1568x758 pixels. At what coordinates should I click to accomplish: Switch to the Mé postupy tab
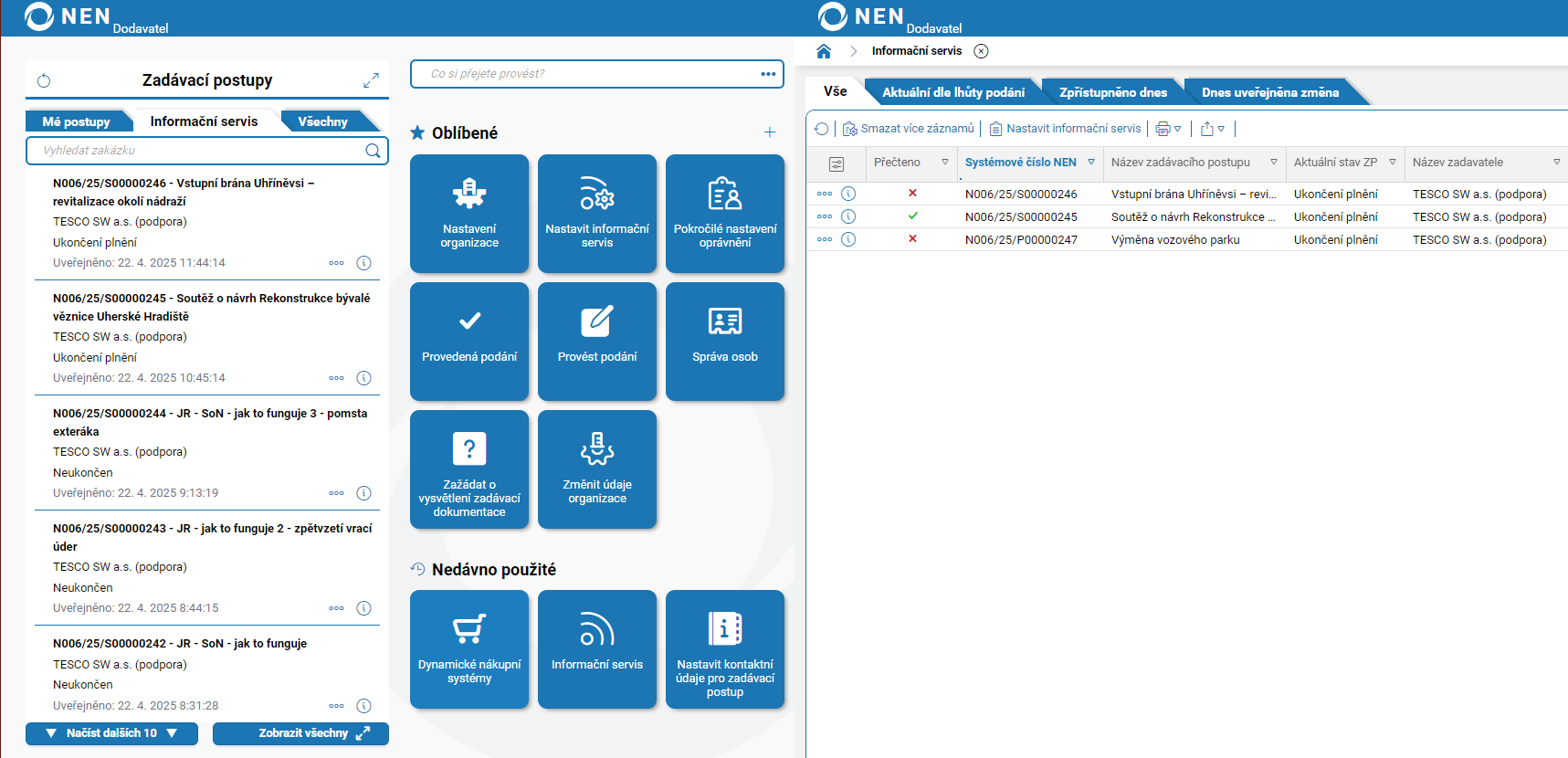point(77,121)
